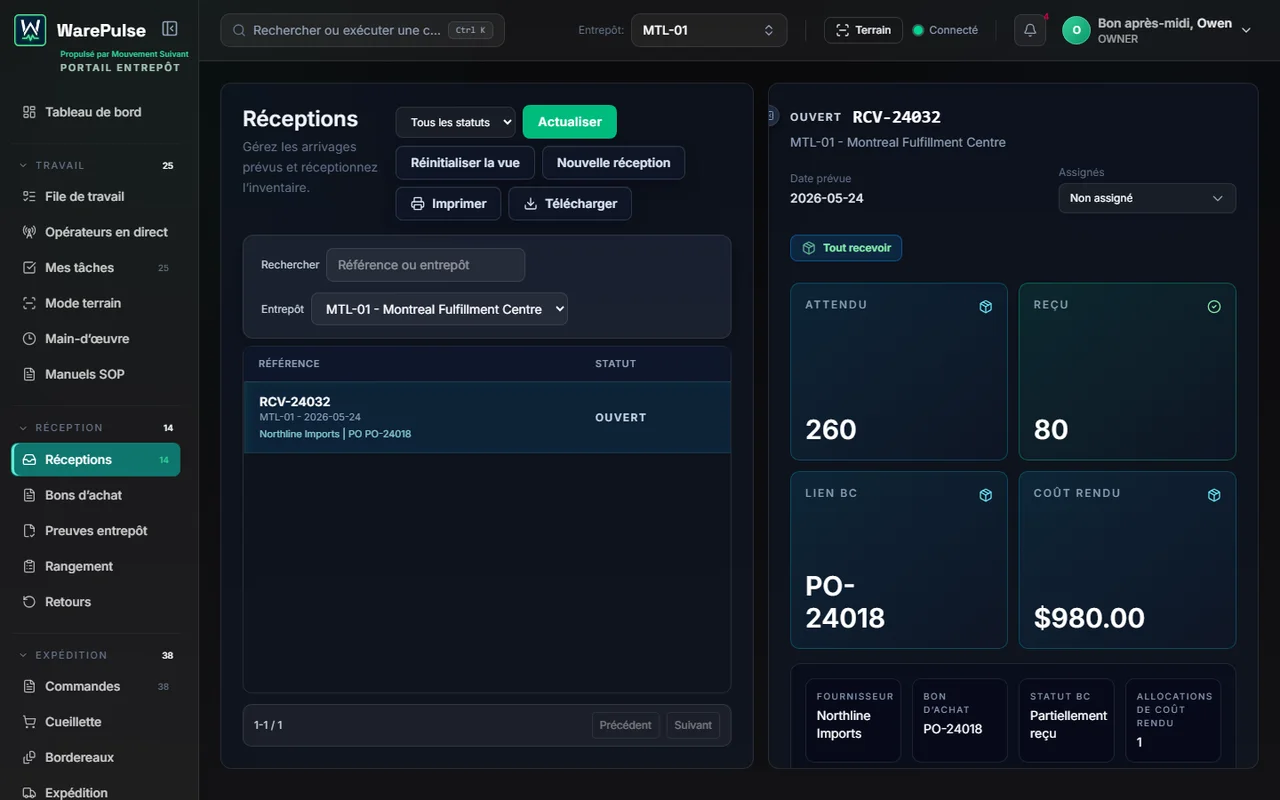This screenshot has width=1280, height=800.
Task: Open Tableau de bord in the sidebar
Action: (x=96, y=112)
